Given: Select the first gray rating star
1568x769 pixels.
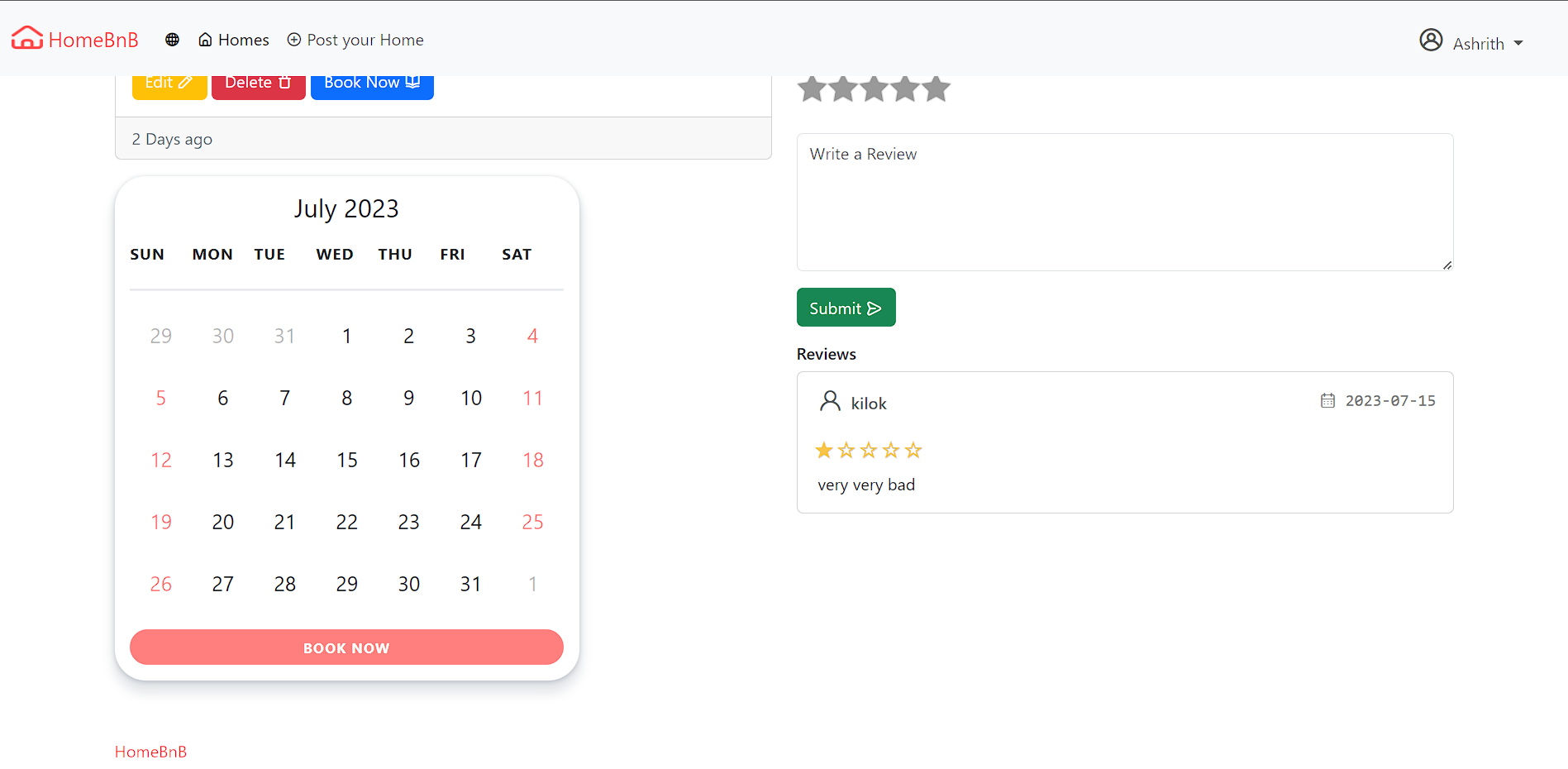Looking at the screenshot, I should [x=813, y=88].
